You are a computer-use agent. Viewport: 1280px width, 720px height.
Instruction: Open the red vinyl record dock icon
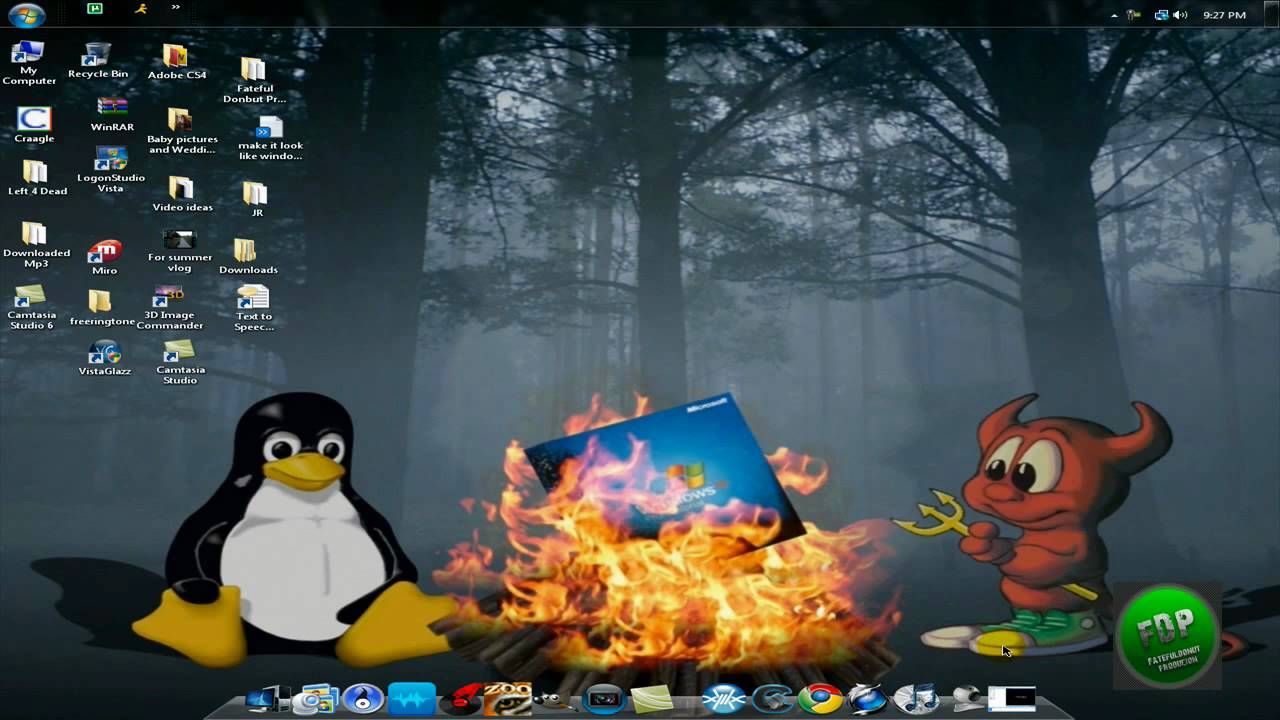[x=461, y=699]
